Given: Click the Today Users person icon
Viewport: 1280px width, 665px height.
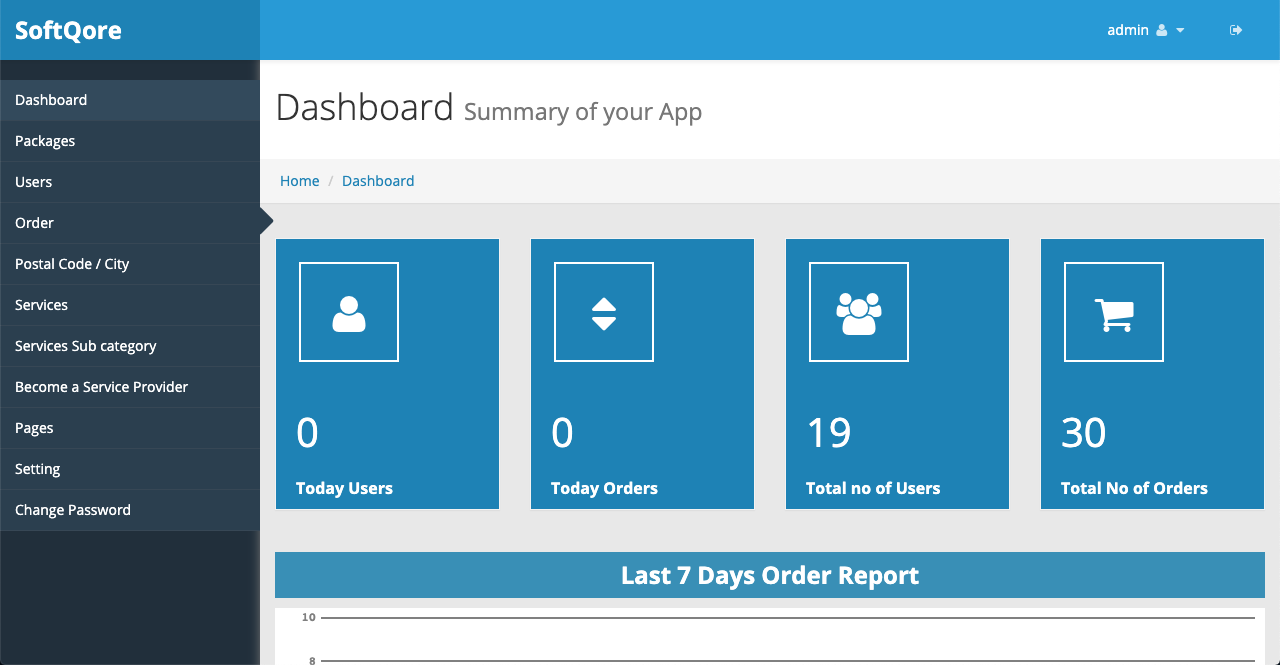Looking at the screenshot, I should (x=349, y=313).
